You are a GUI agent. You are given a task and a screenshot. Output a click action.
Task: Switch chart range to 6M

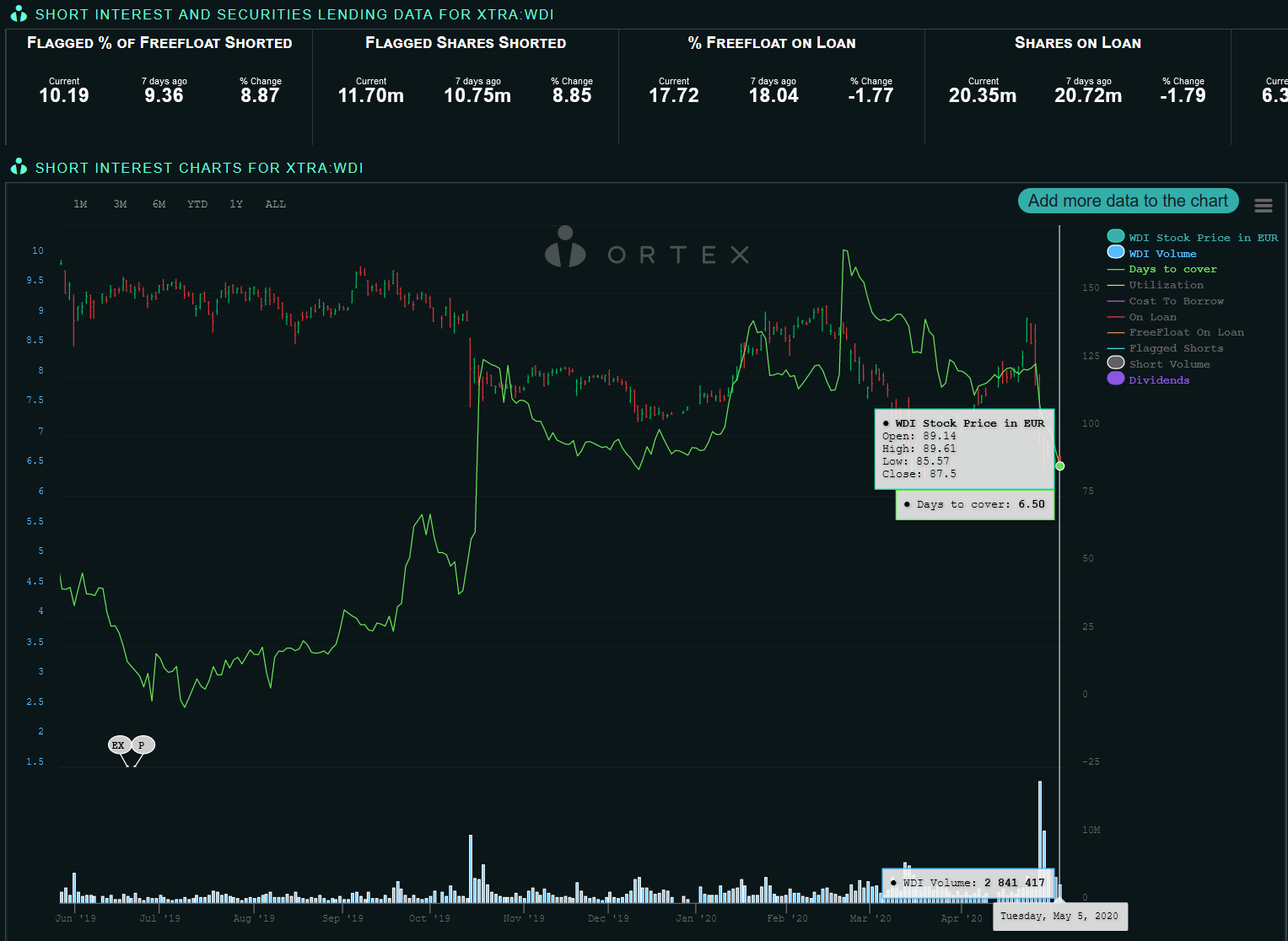(x=159, y=204)
